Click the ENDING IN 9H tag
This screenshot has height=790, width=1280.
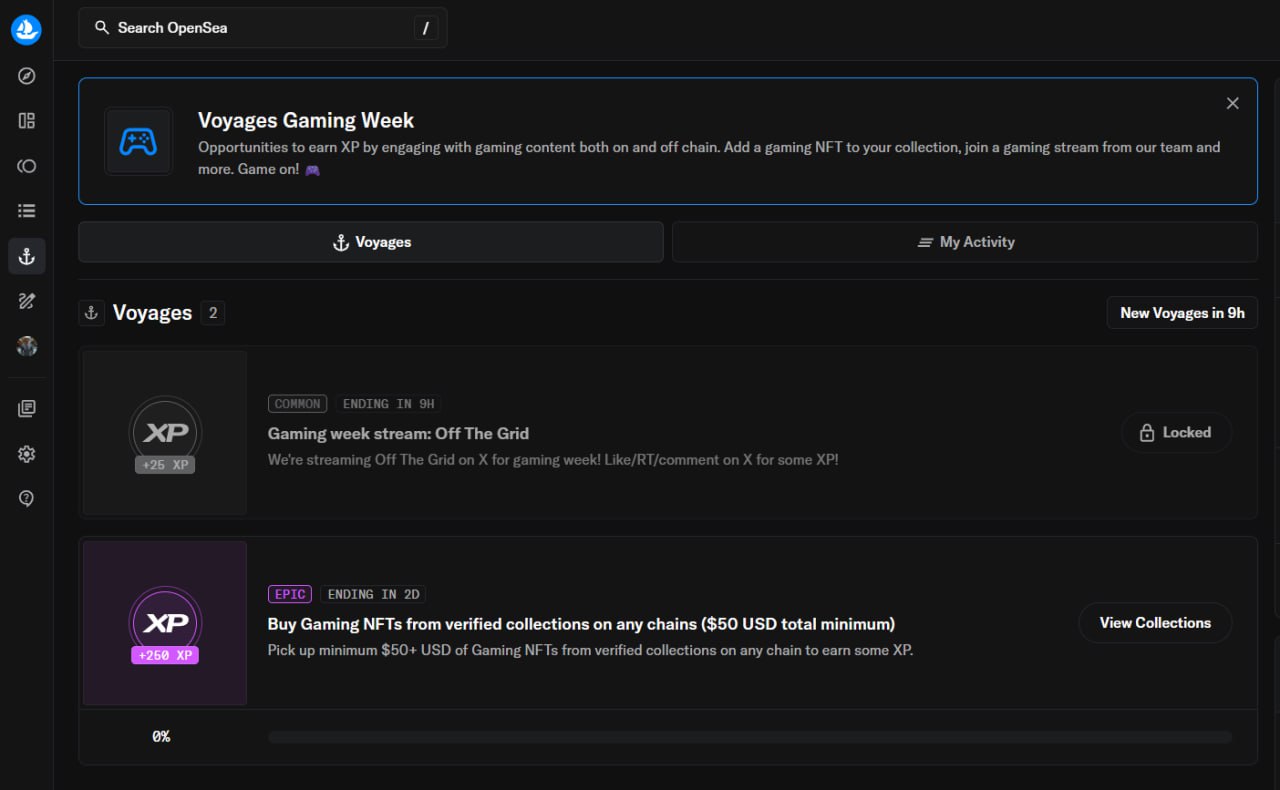coord(389,404)
